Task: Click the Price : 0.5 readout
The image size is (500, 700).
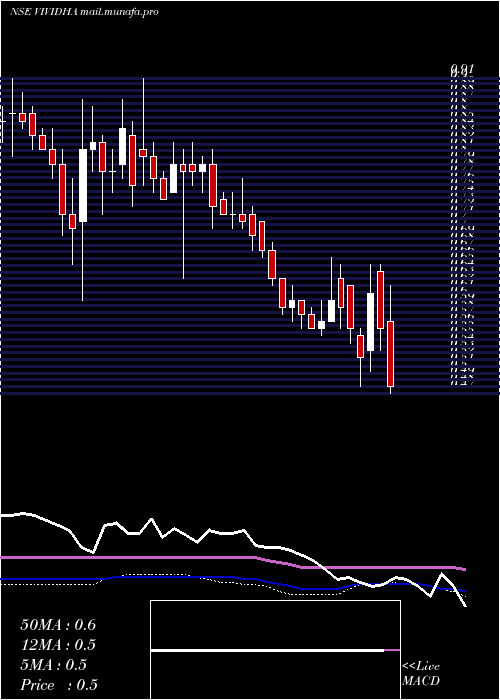Action: click(x=59, y=685)
